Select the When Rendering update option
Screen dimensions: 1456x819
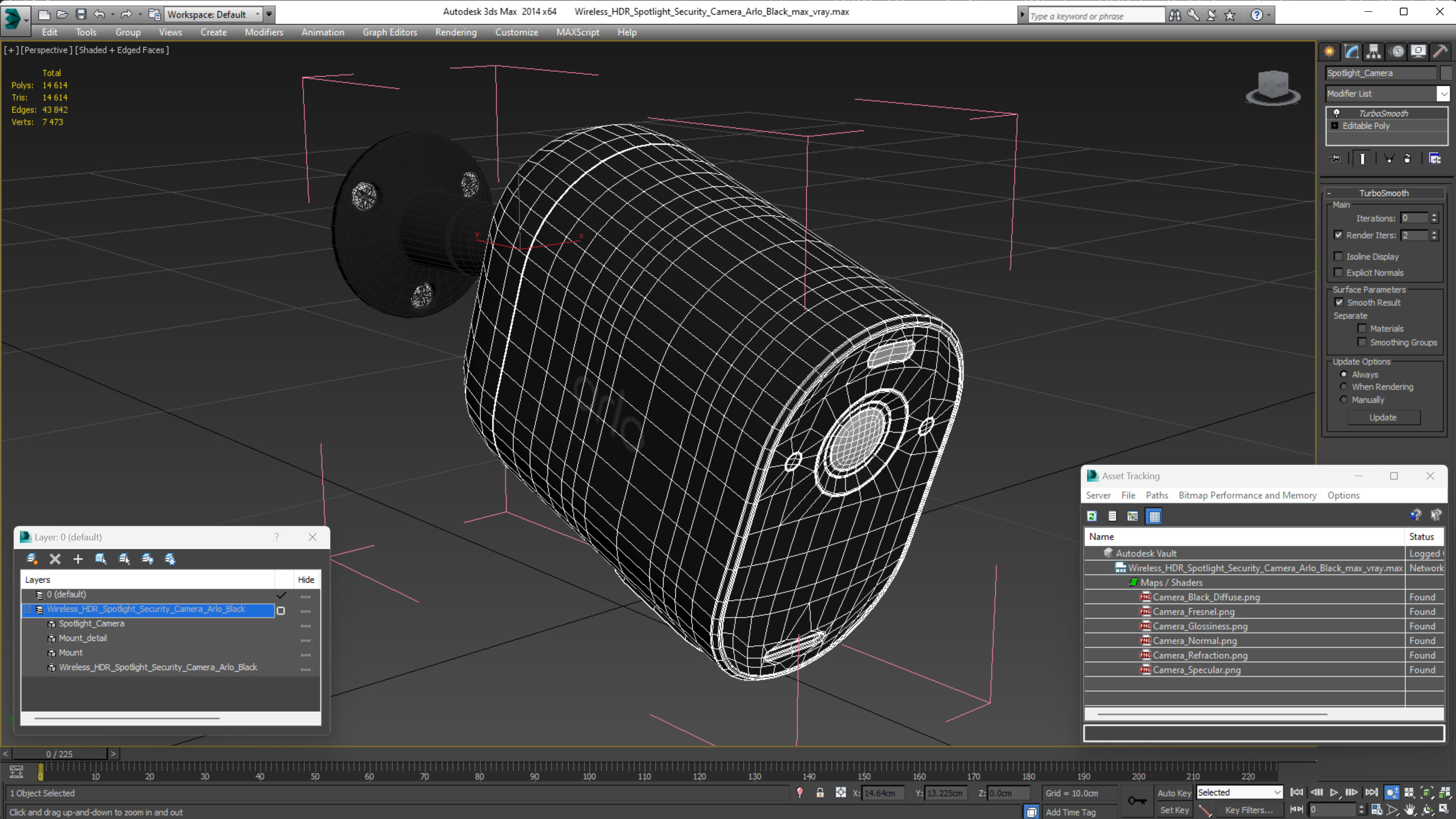coord(1344,387)
